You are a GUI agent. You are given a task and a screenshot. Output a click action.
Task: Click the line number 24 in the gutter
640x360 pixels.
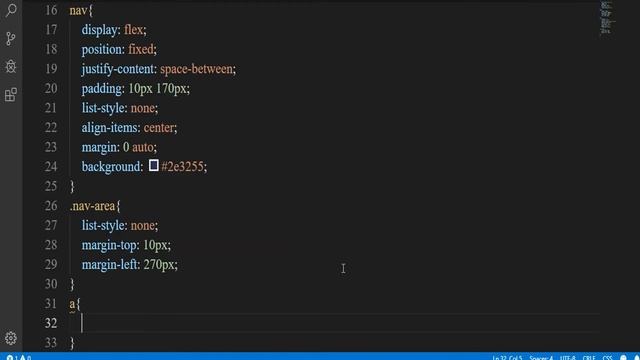[x=51, y=167]
